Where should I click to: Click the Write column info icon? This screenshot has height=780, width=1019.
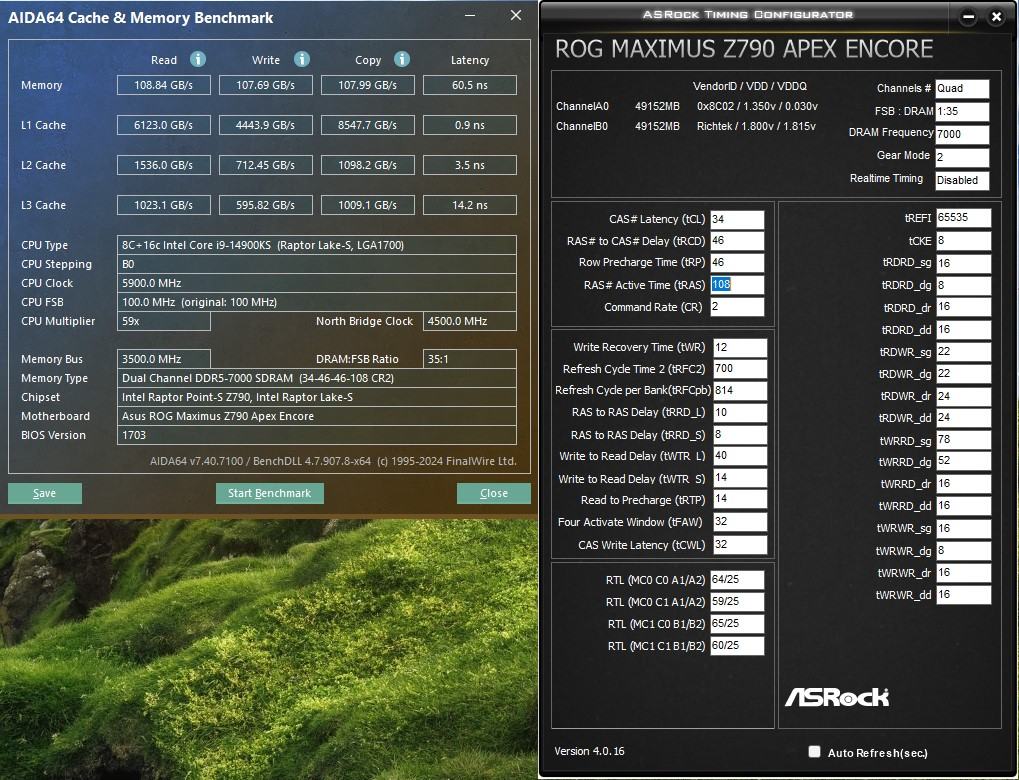tap(302, 59)
